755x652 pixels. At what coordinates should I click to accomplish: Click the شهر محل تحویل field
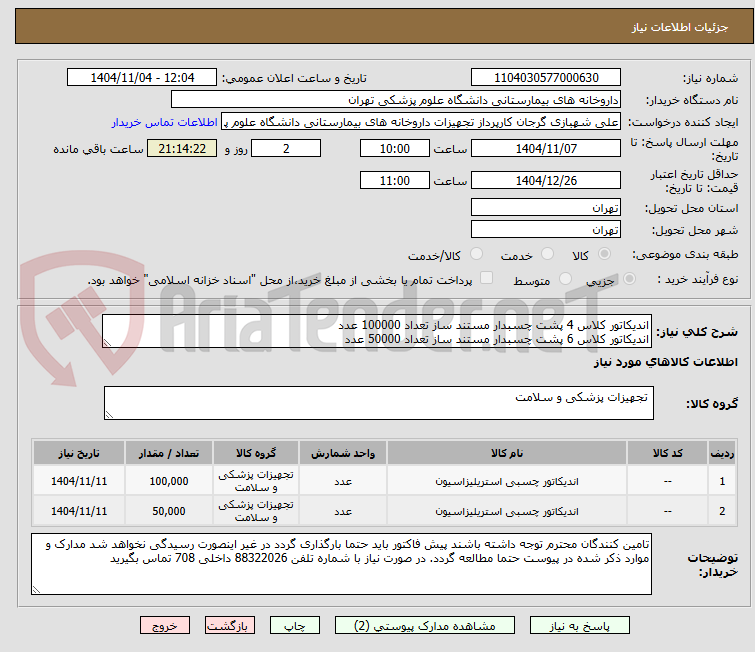[546, 230]
